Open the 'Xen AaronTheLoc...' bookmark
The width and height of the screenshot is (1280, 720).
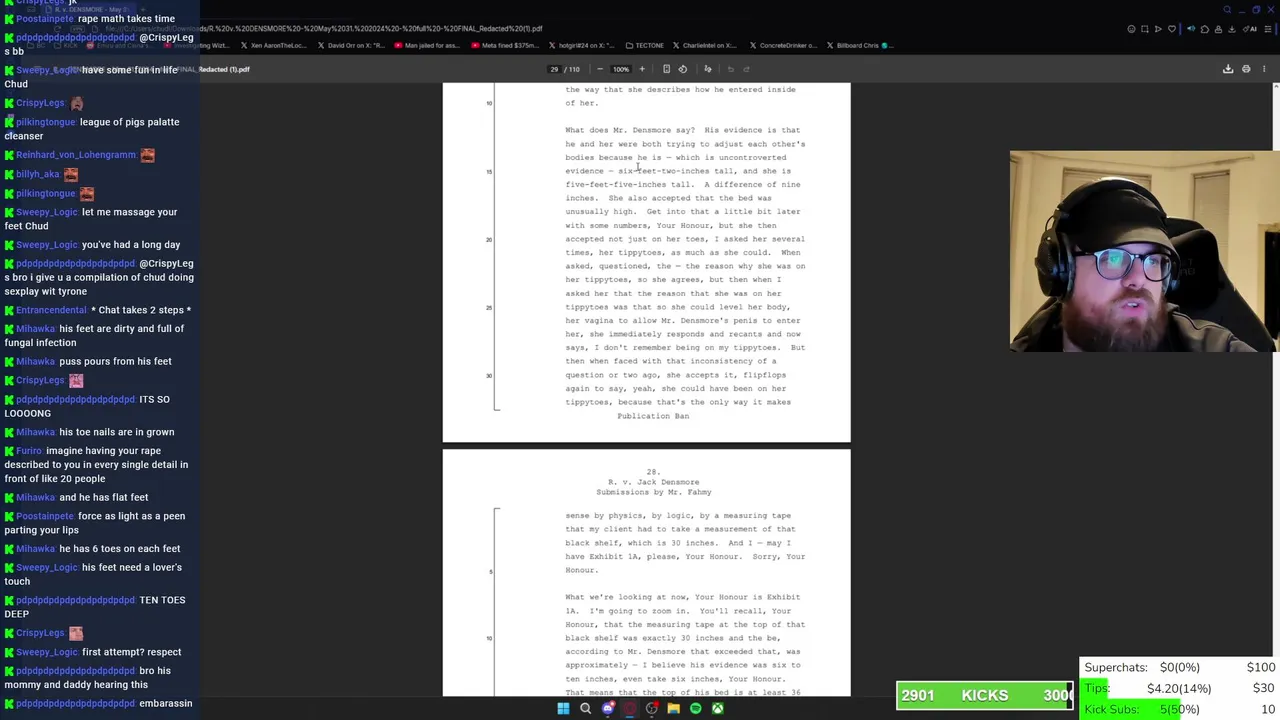(273, 45)
